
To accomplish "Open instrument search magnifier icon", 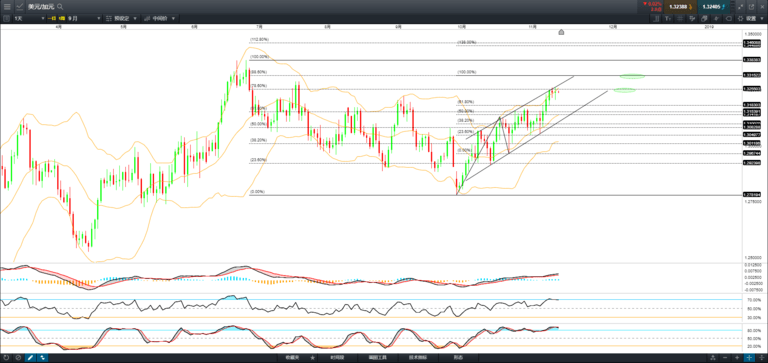I will tap(60, 7).
